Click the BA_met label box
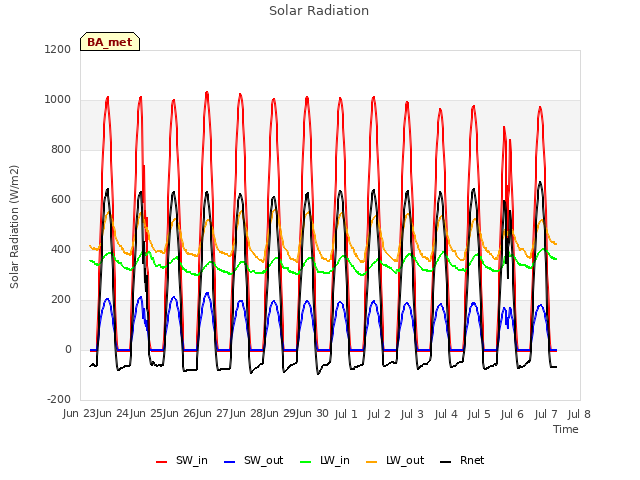This screenshot has width=640, height=480. pos(110,42)
